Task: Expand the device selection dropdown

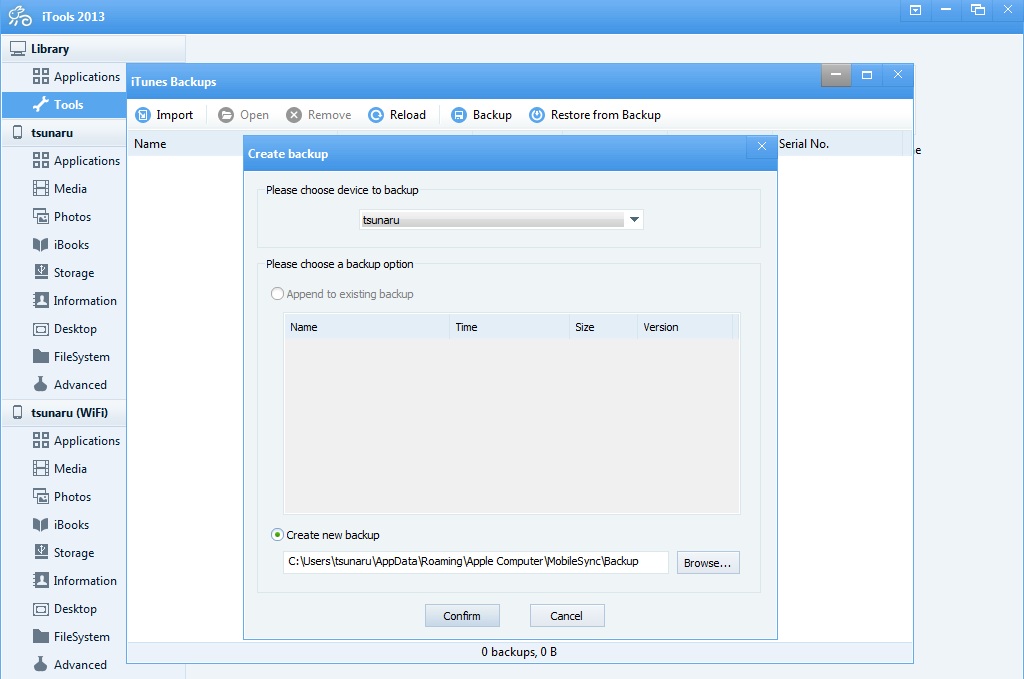Action: tap(634, 220)
